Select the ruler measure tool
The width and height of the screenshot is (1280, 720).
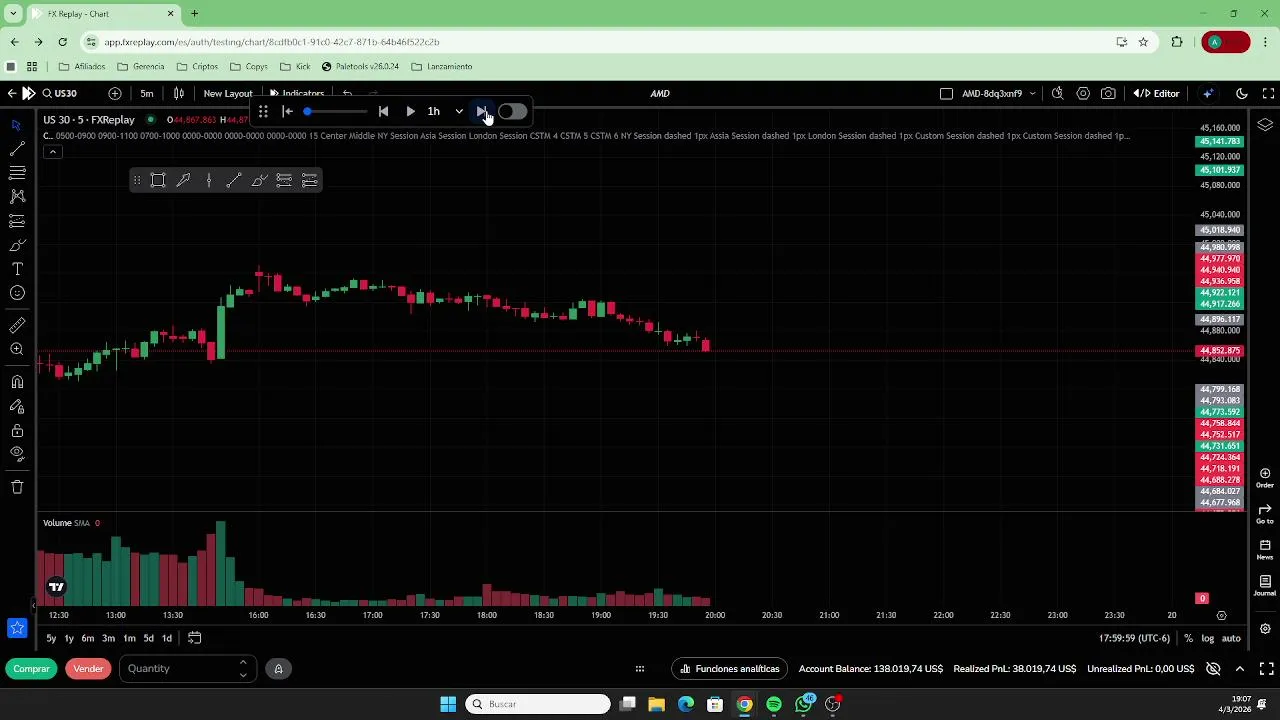tap(17, 325)
